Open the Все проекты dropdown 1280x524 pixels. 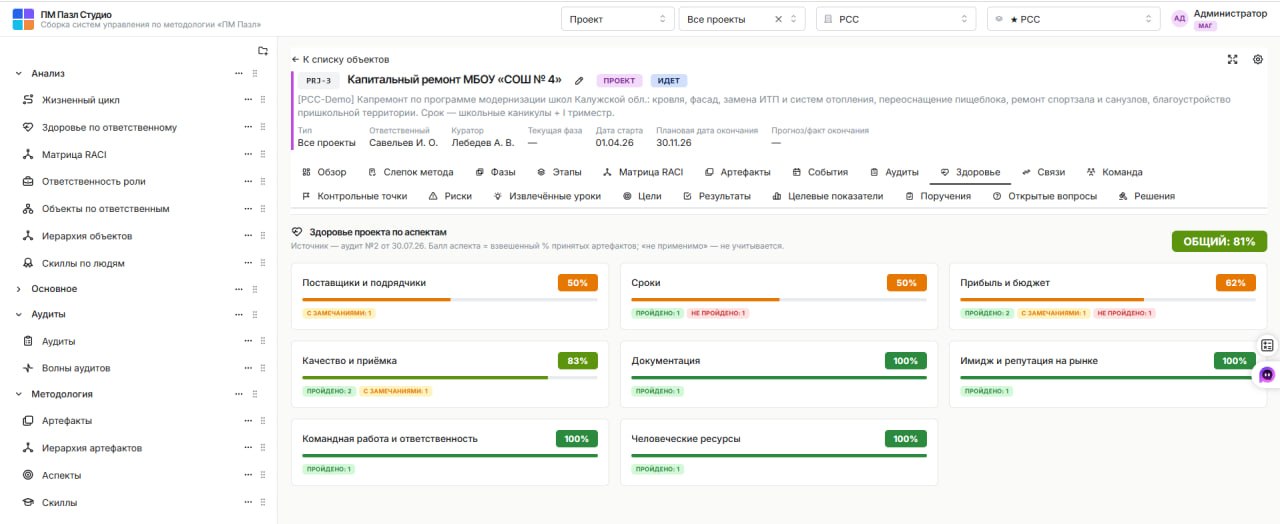pos(741,19)
